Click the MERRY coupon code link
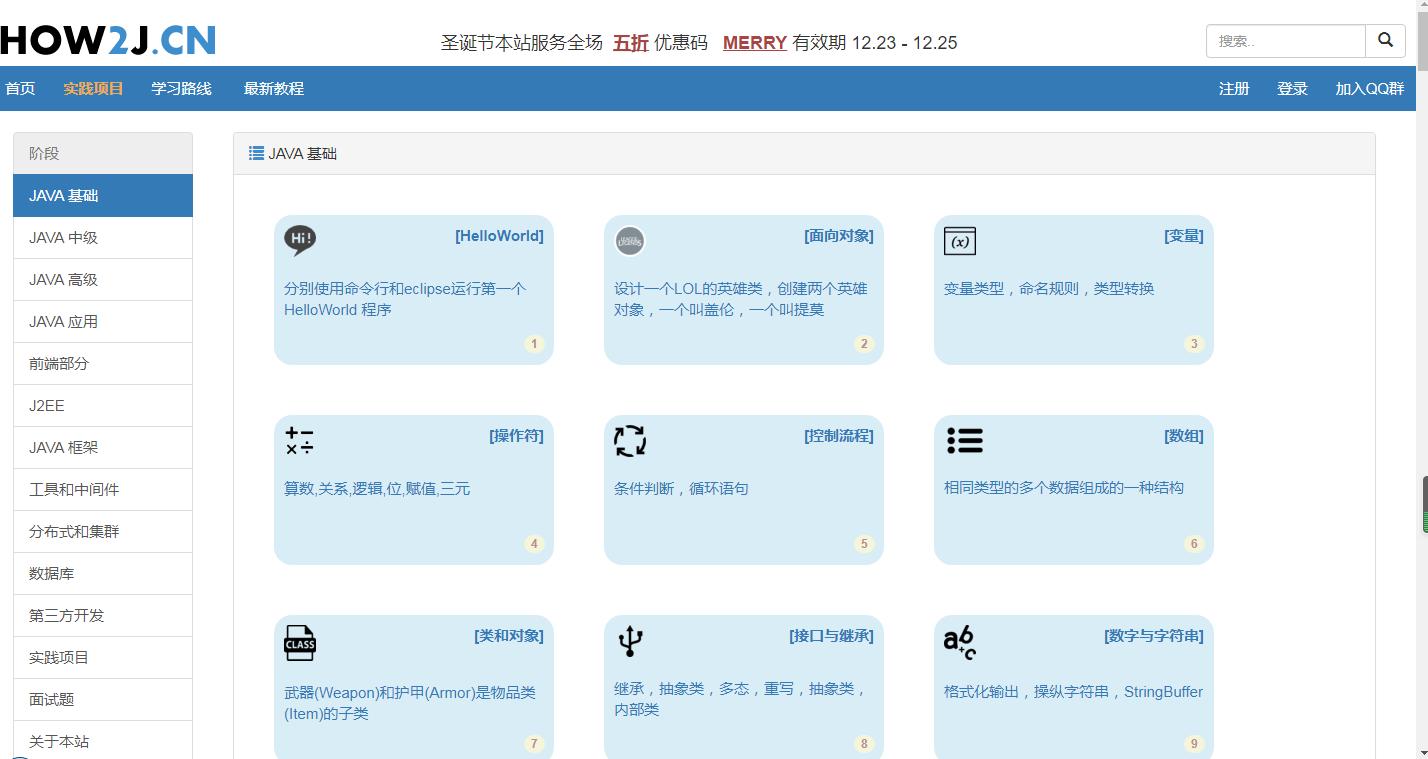Image resolution: width=1428 pixels, height=759 pixels. 754,43
